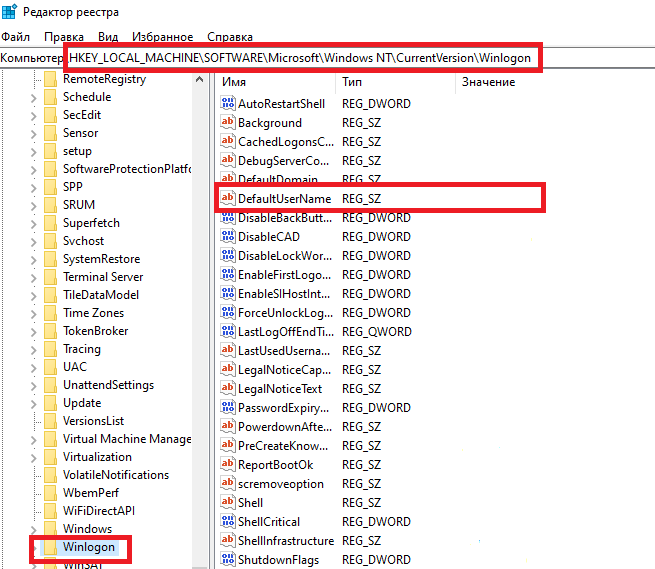The image size is (655, 569).
Task: Open the Правка menu
Action: [x=64, y=37]
